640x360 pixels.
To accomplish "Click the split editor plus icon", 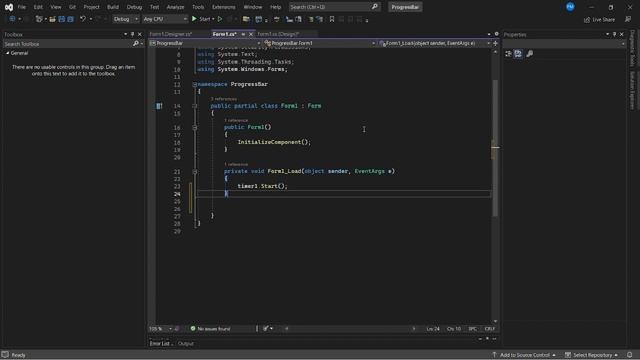I will pyautogui.click(x=496, y=43).
